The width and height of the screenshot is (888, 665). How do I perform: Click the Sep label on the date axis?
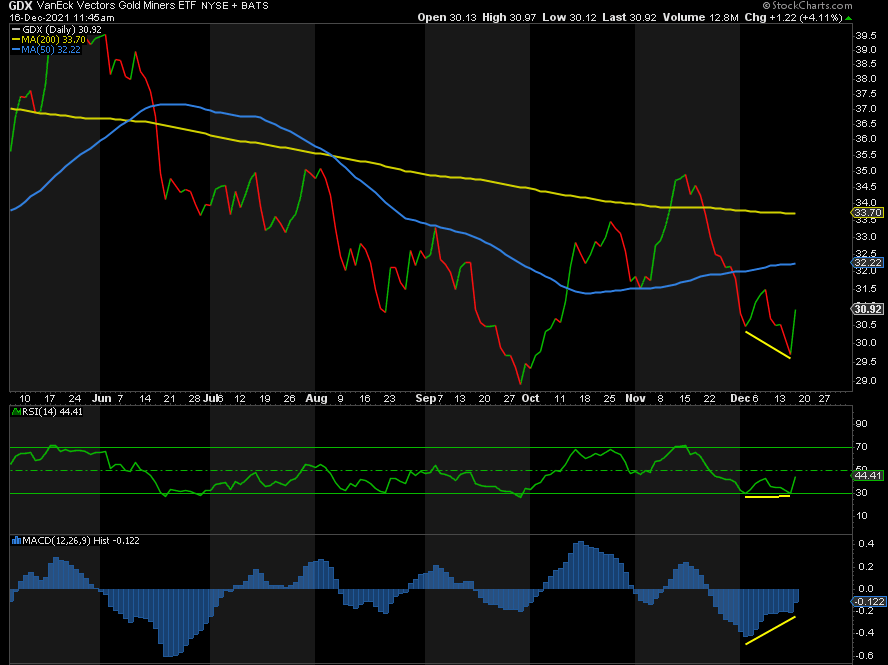pyautogui.click(x=426, y=398)
